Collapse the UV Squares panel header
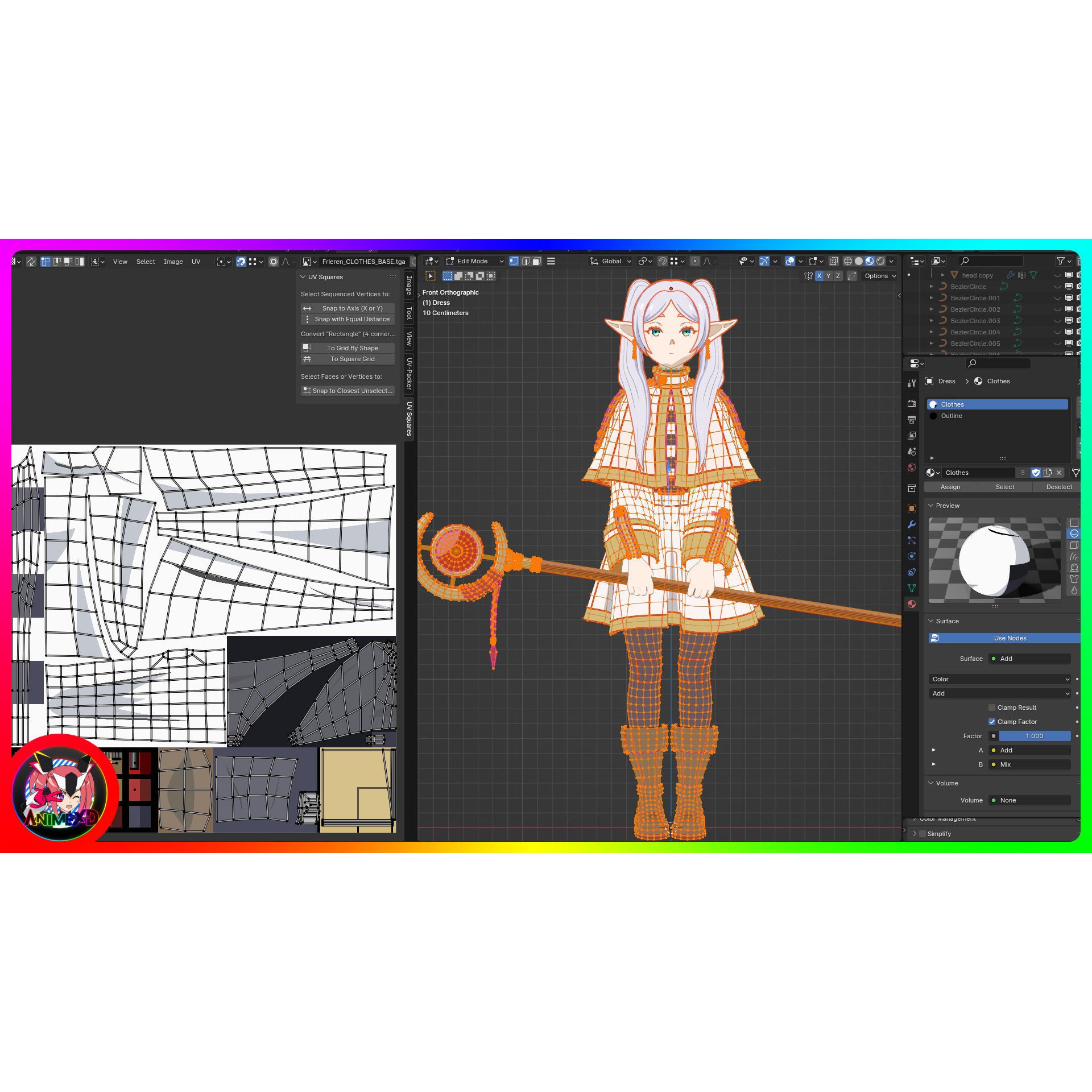The height and width of the screenshot is (1092, 1092). pos(303,277)
